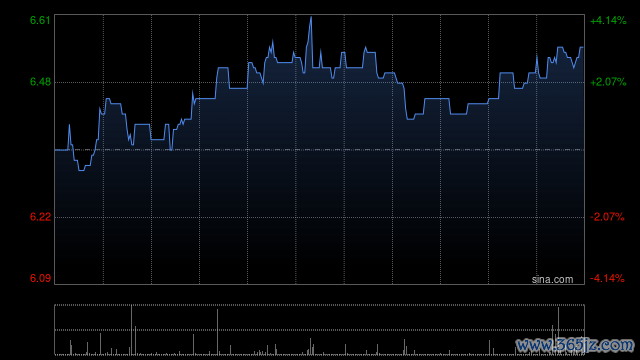This screenshot has height=360, width=640.
Task: Click the highest peak of the price line
Action: 311,18
